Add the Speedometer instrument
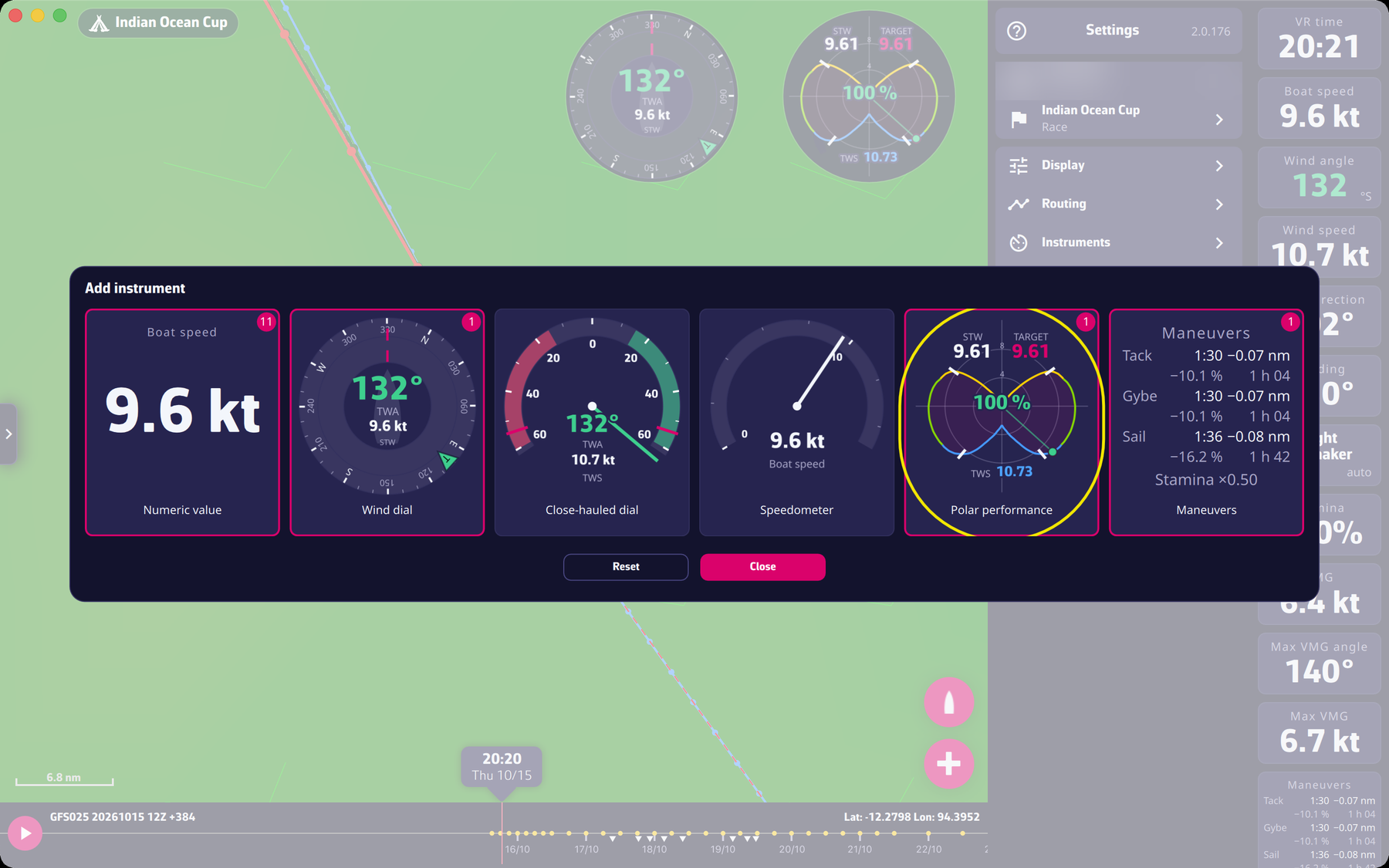 tap(796, 422)
